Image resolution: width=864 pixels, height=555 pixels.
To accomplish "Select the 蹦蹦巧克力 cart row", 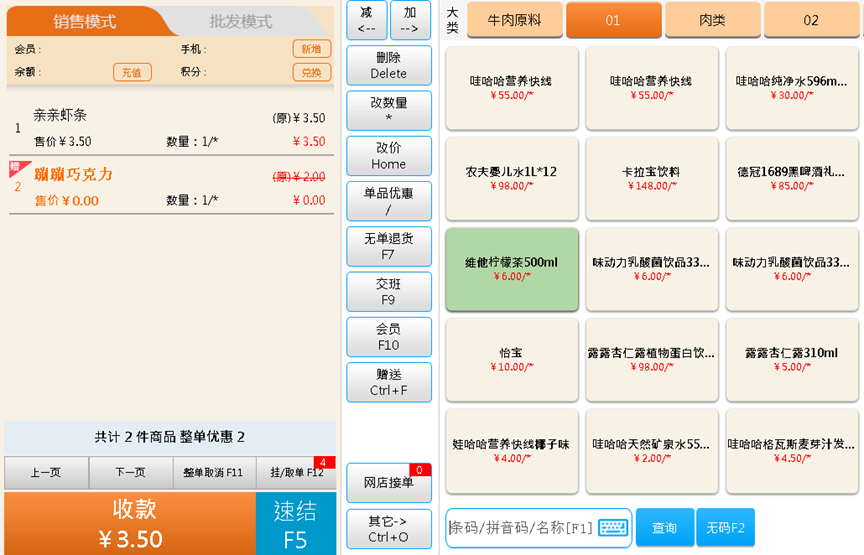I will (x=171, y=186).
